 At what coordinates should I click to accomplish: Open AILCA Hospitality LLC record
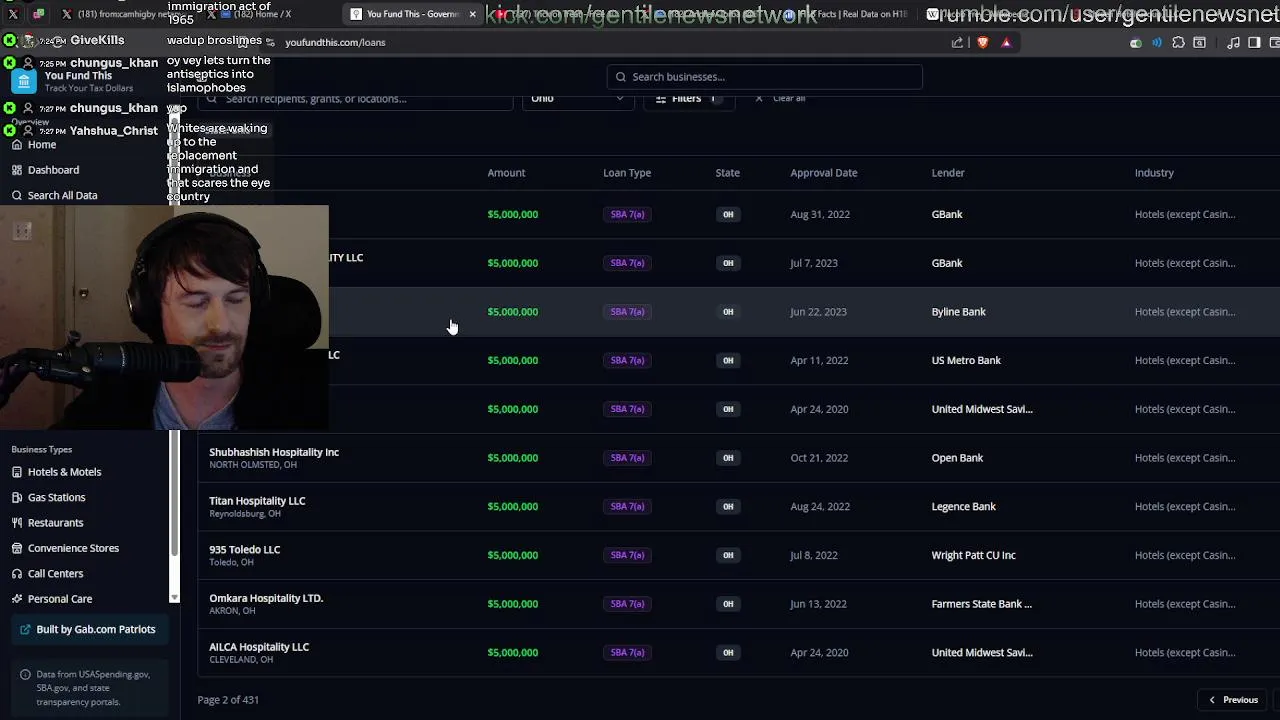pos(259,647)
